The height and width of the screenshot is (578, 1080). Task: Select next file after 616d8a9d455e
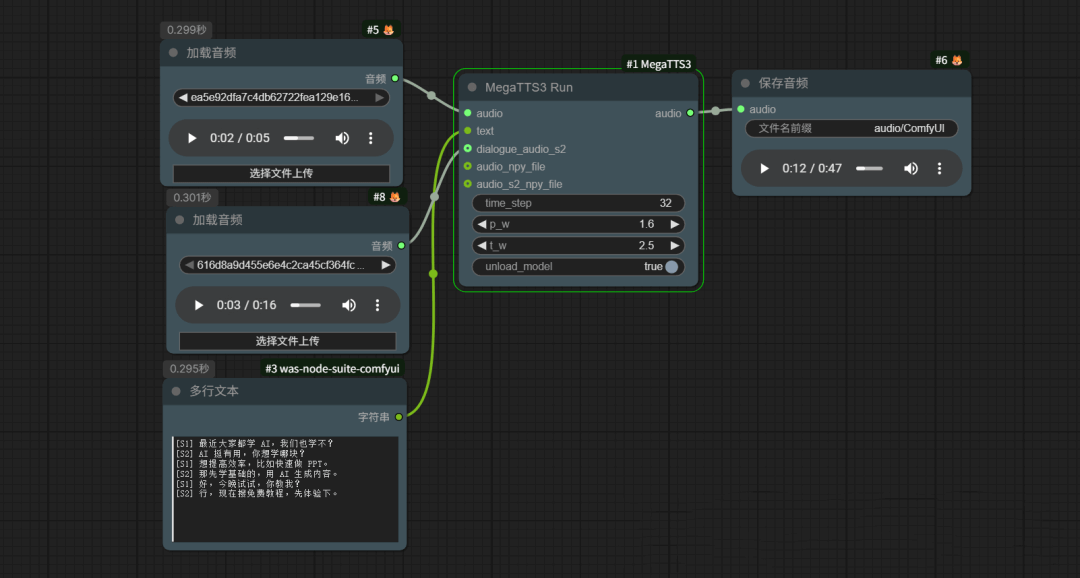(386, 265)
